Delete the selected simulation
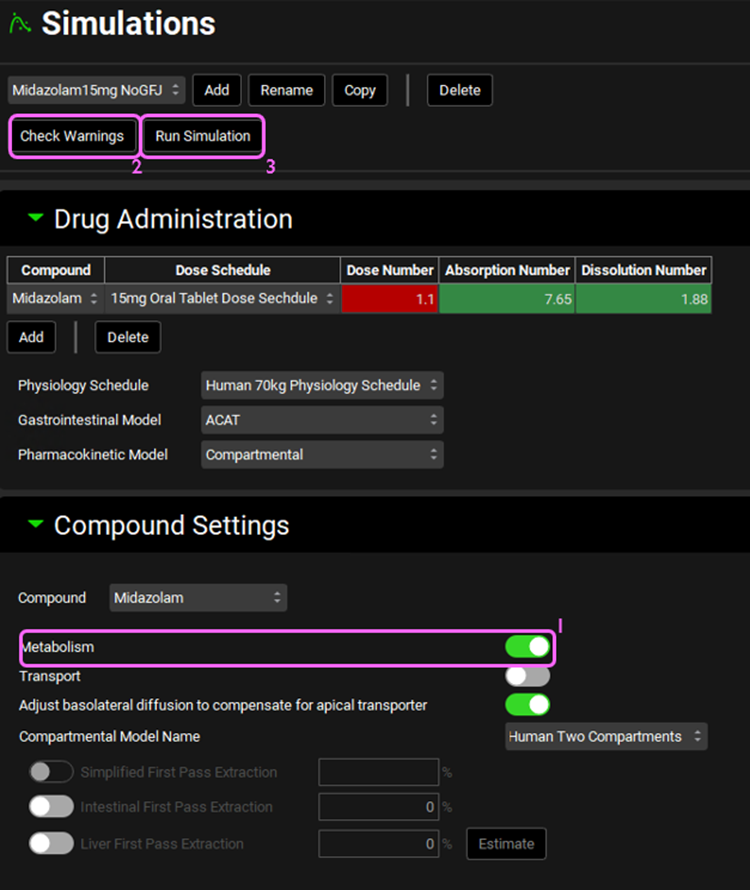Screen dimensions: 750x890 (x=459, y=90)
